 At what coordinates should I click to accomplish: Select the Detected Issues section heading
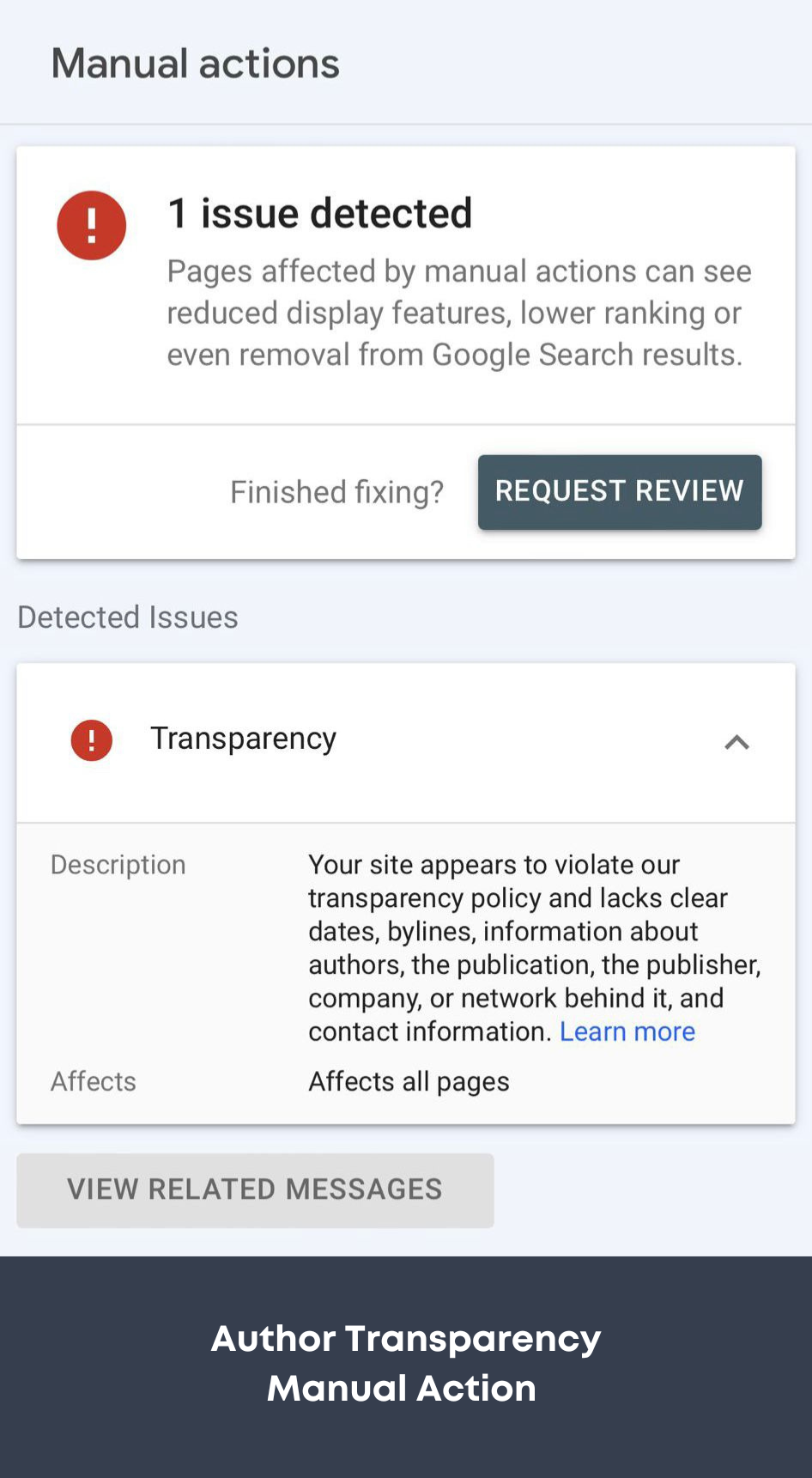point(127,617)
